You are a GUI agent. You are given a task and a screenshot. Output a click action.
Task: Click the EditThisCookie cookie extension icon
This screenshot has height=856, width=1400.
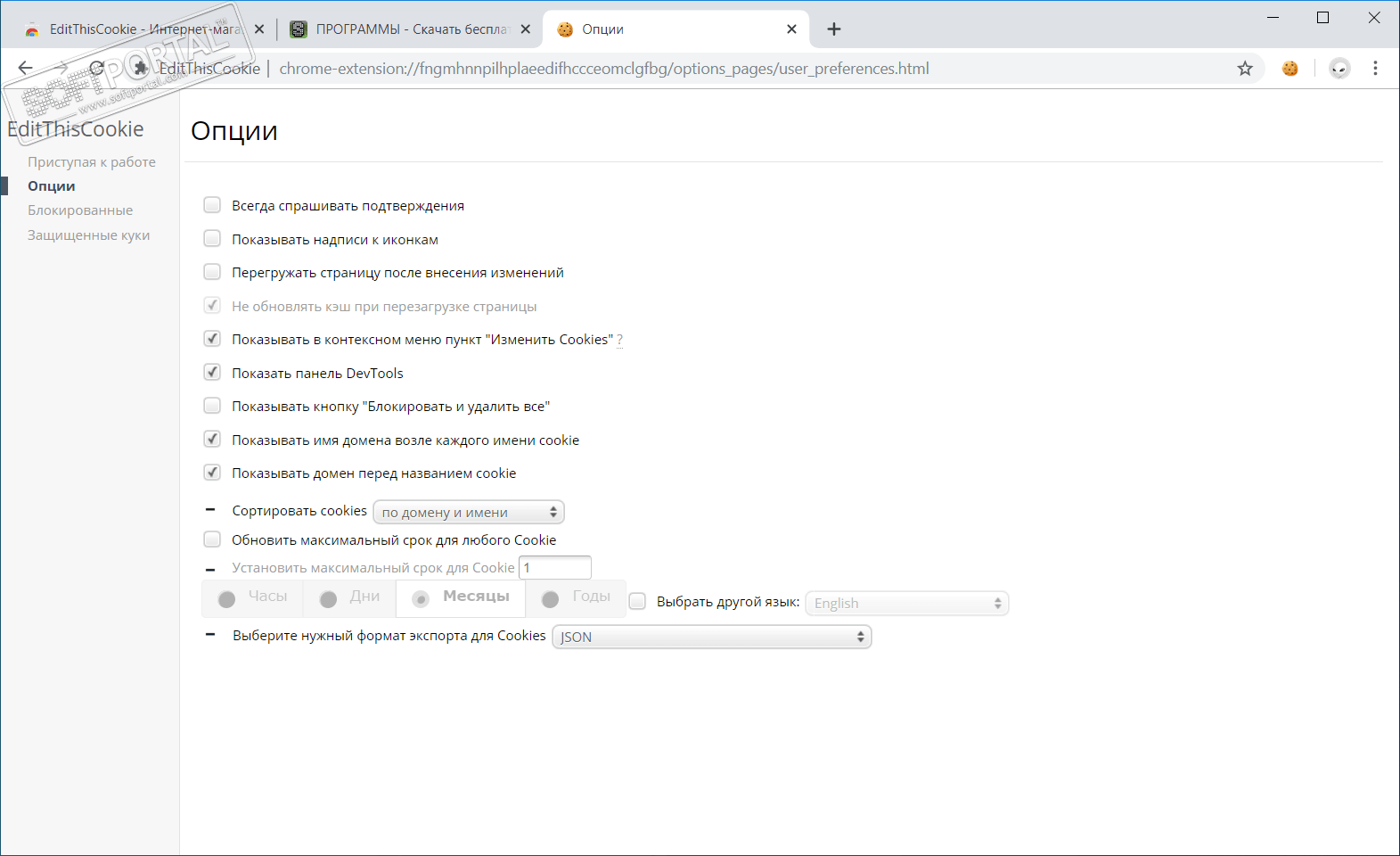(1289, 69)
